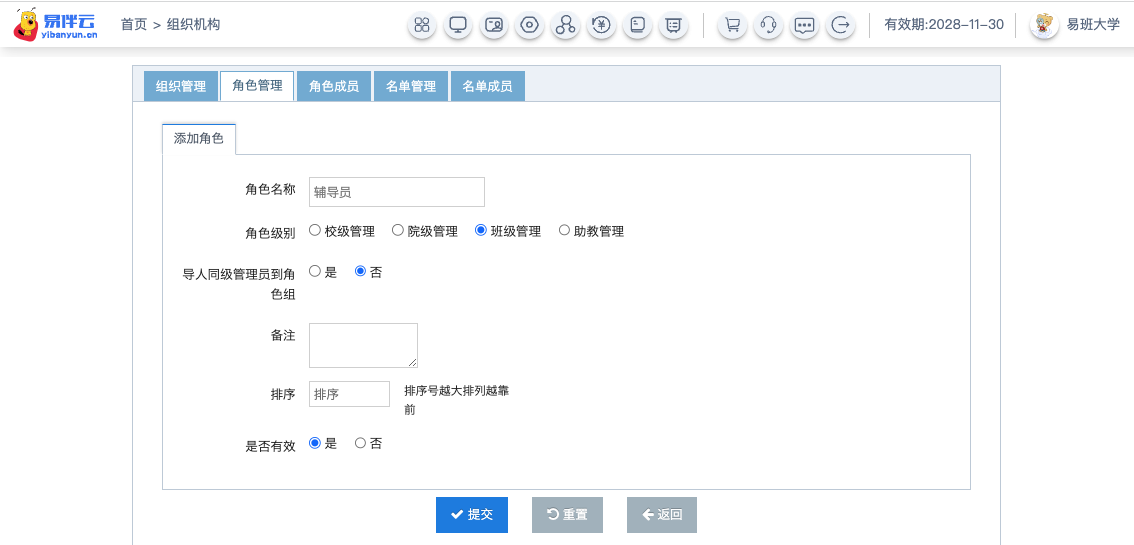Open the shopping cart icon
This screenshot has height=545, width=1134.
pyautogui.click(x=733, y=25)
